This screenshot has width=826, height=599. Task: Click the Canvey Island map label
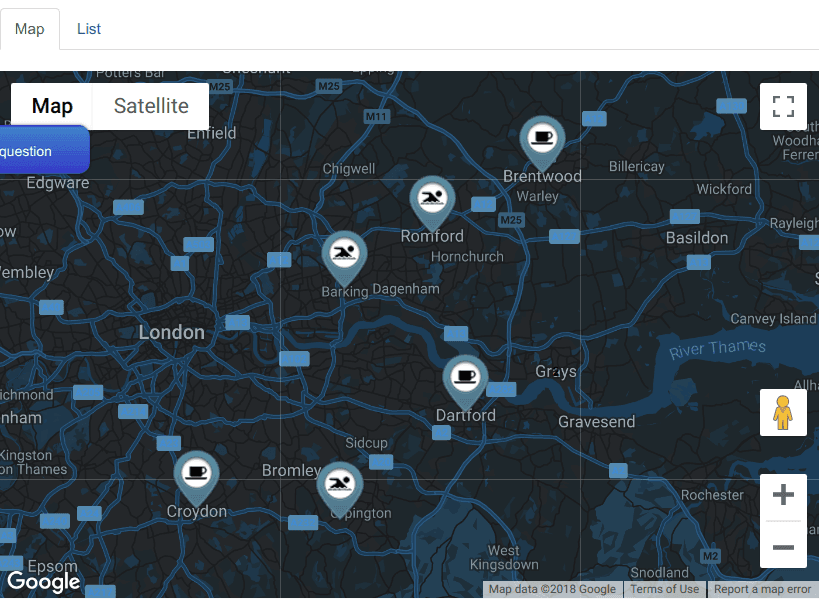tap(773, 319)
